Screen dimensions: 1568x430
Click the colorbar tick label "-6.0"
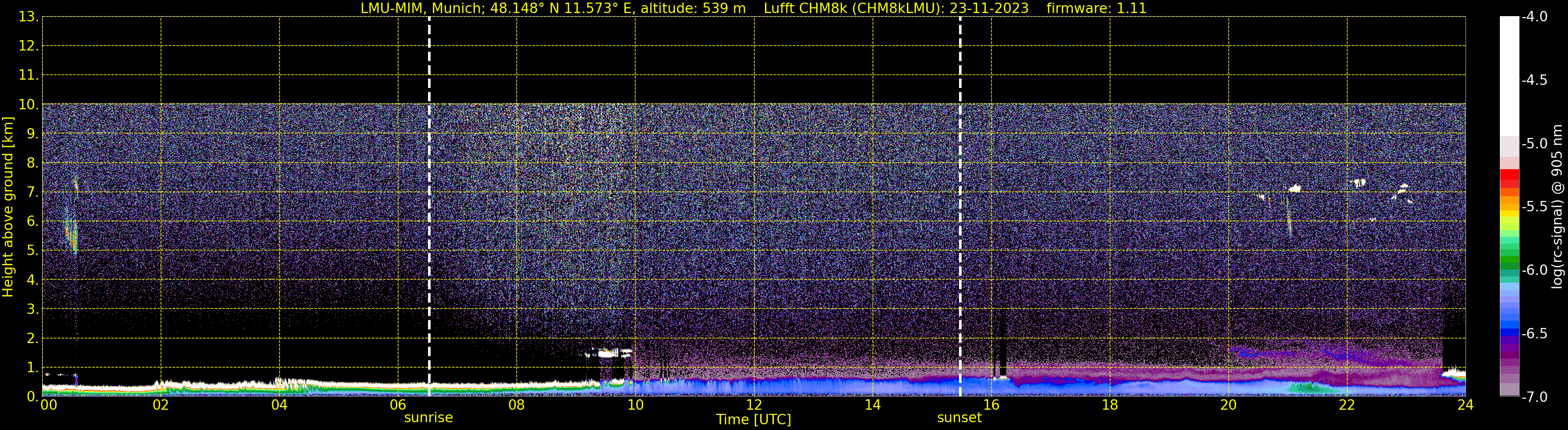click(x=1534, y=270)
